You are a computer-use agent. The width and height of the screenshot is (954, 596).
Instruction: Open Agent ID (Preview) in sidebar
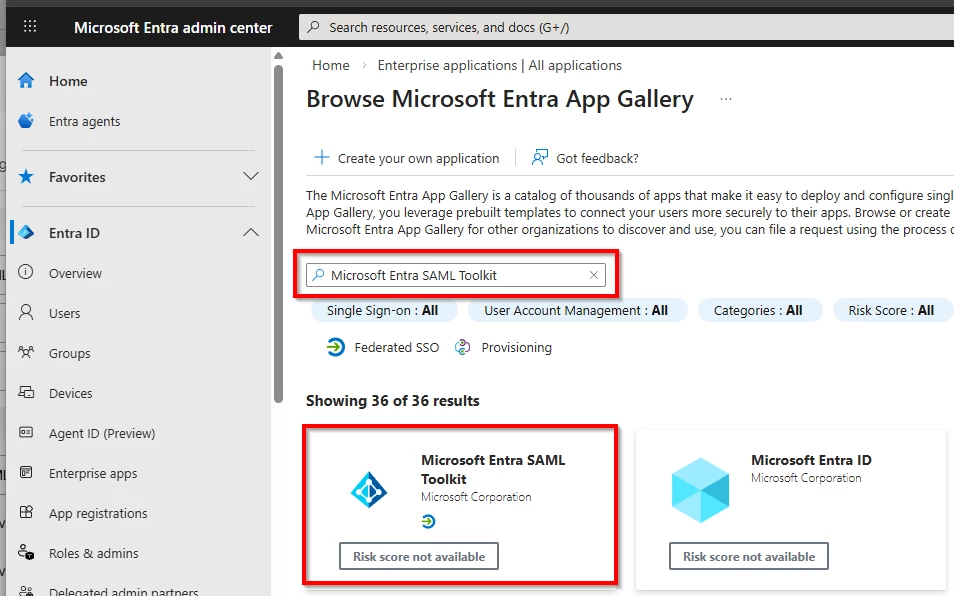(102, 434)
